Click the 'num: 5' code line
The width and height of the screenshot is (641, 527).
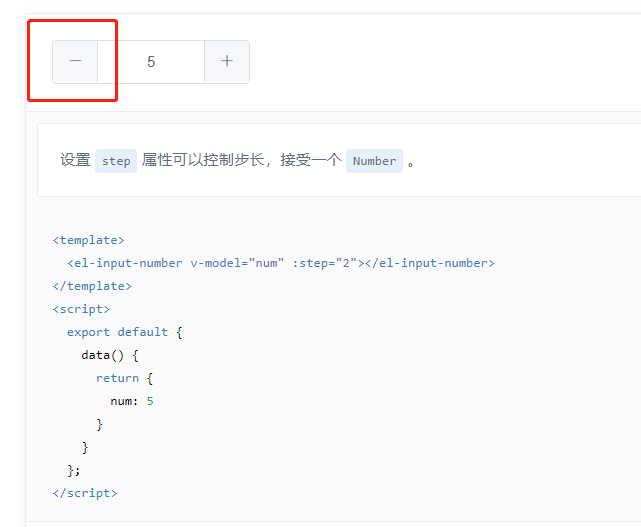pyautogui.click(x=132, y=401)
